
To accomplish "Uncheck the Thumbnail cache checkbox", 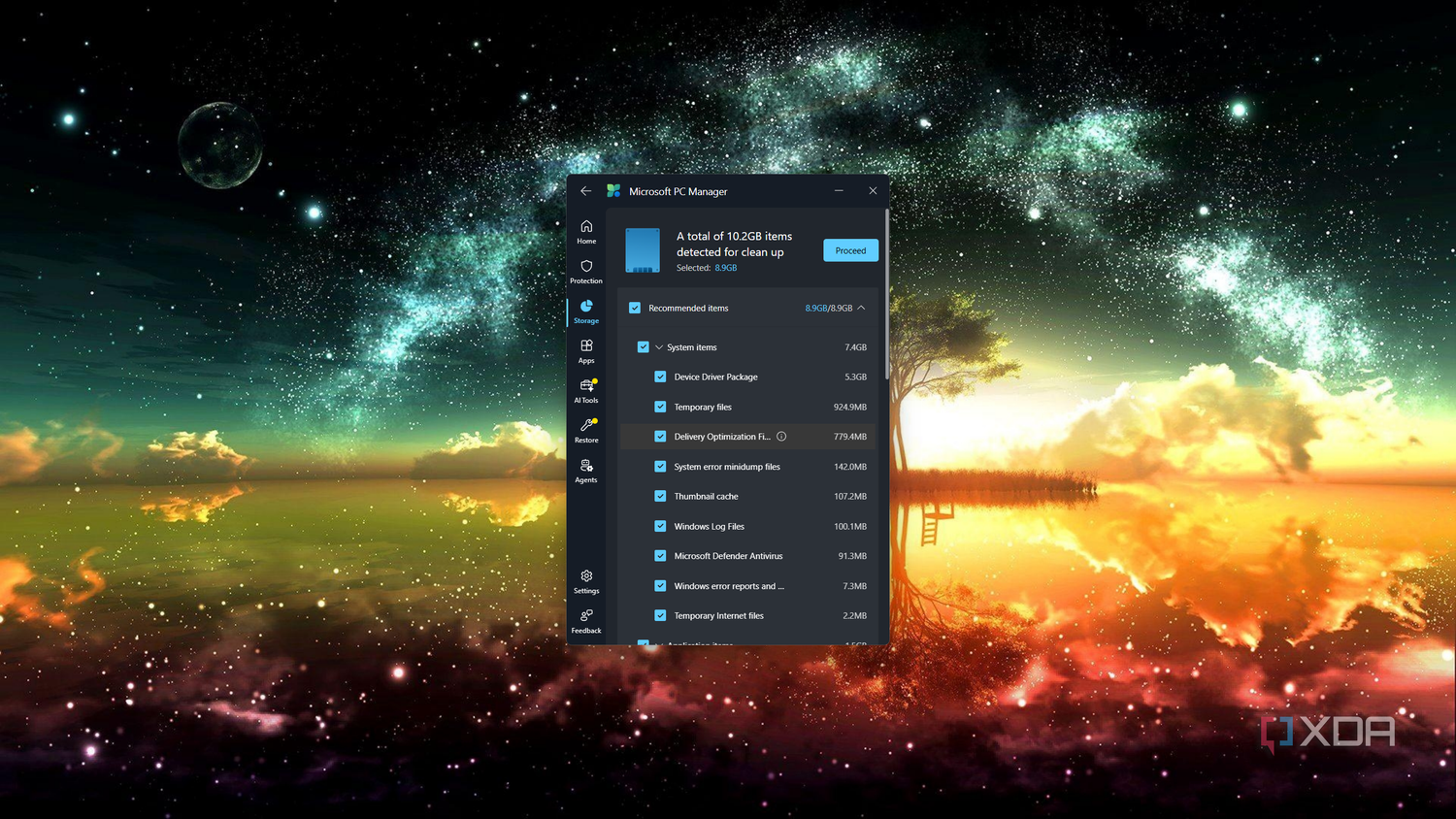I will click(x=660, y=496).
